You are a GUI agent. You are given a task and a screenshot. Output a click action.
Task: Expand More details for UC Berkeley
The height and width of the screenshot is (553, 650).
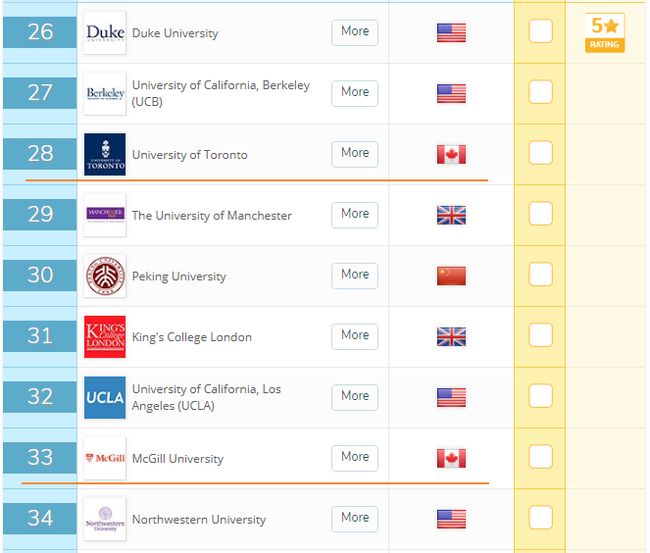[355, 93]
